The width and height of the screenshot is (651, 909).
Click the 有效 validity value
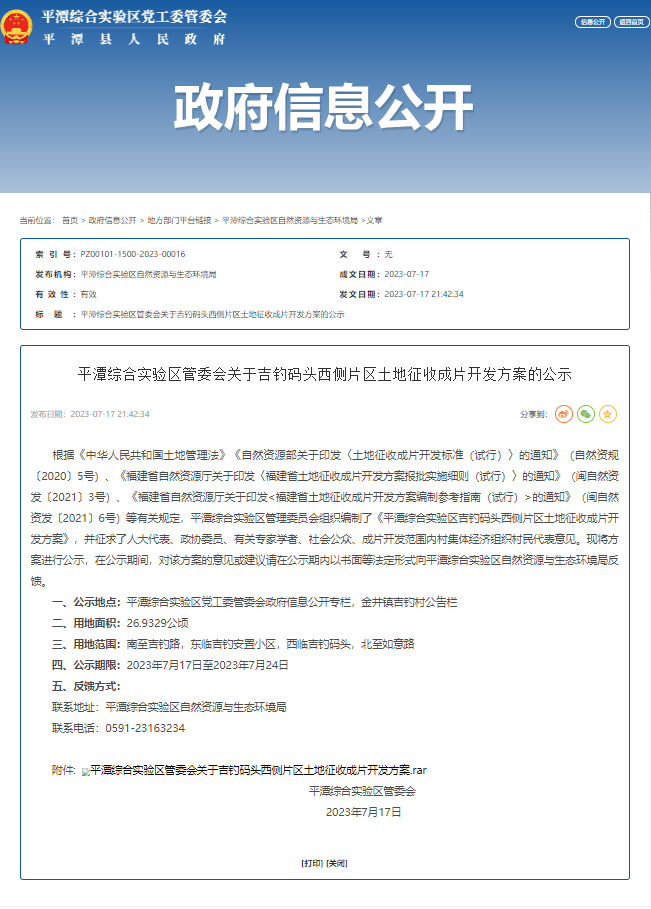[x=89, y=294]
